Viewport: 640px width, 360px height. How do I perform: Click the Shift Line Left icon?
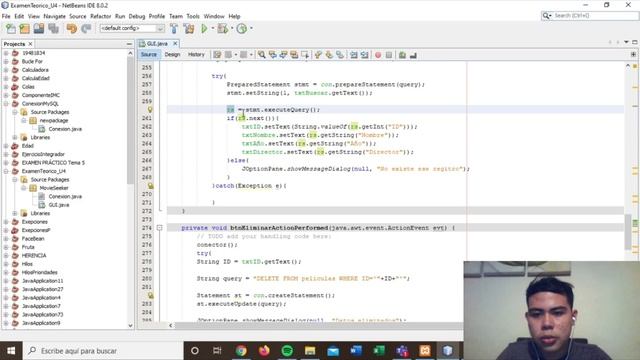353,55
